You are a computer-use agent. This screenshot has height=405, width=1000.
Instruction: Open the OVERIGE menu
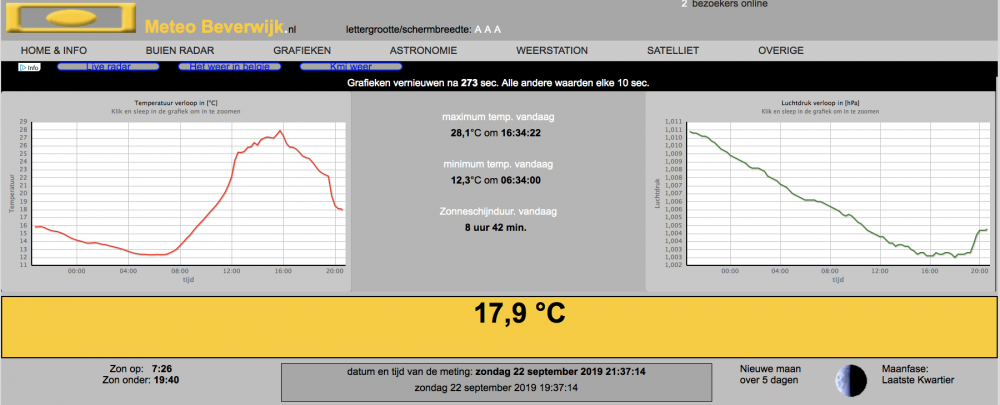tap(781, 51)
